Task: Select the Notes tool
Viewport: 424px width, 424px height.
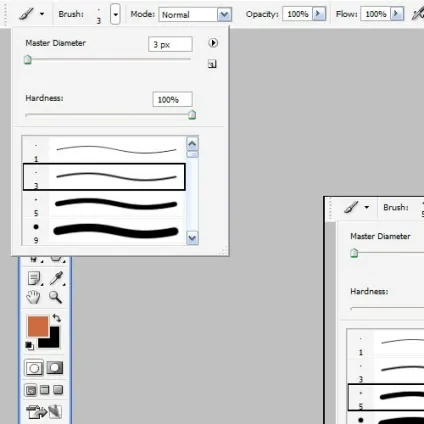Action: [34, 278]
